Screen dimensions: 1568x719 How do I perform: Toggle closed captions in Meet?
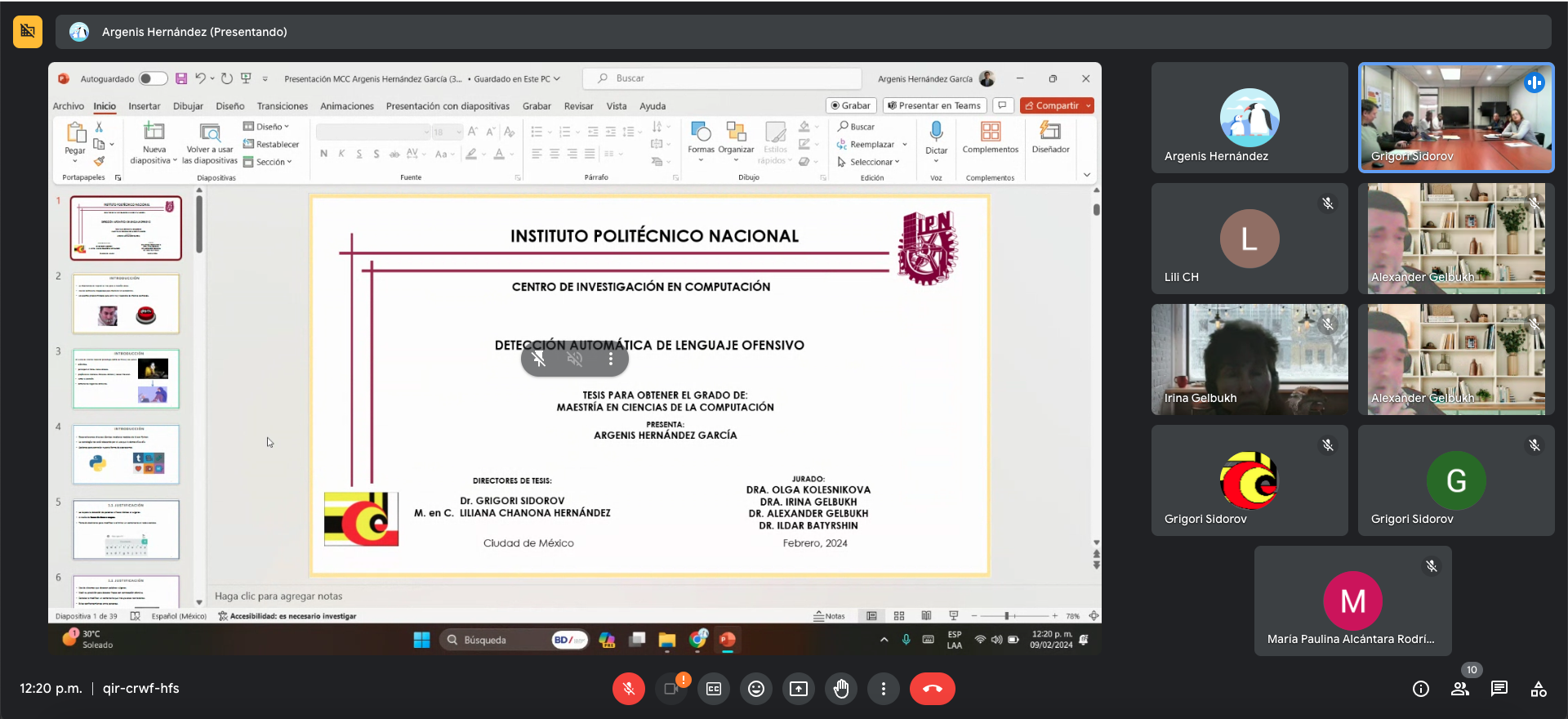tap(714, 689)
